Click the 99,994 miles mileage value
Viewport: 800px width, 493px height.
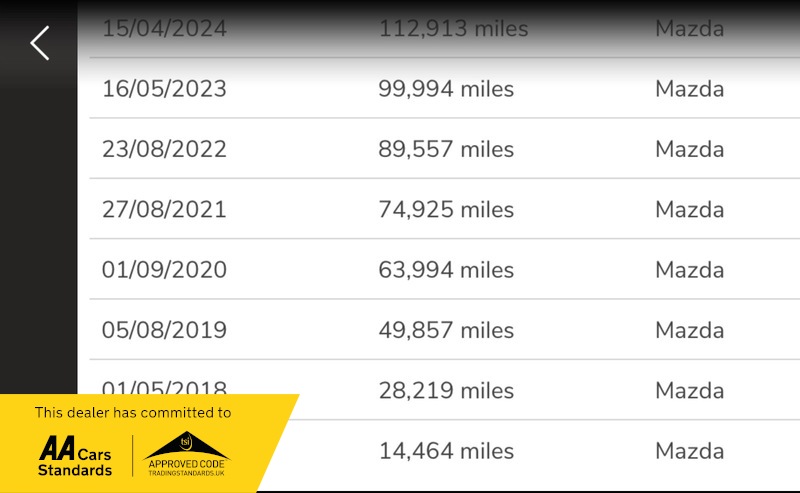pos(446,89)
